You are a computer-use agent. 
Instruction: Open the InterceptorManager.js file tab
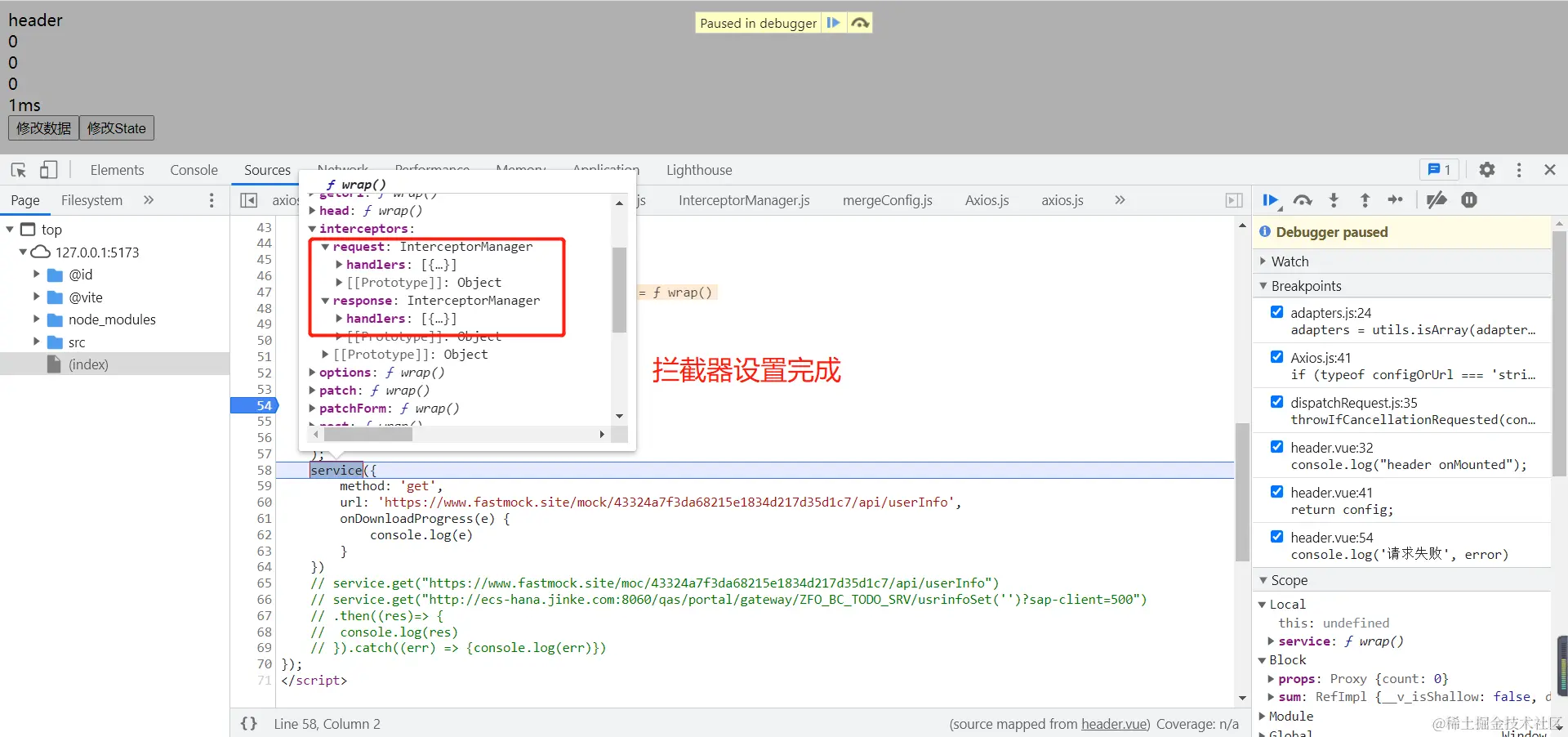point(744,200)
